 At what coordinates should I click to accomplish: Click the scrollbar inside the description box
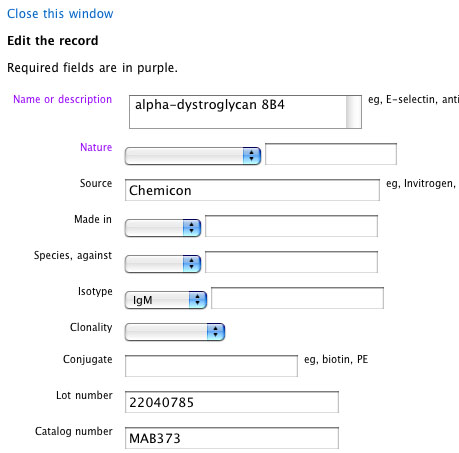pyautogui.click(x=353, y=112)
